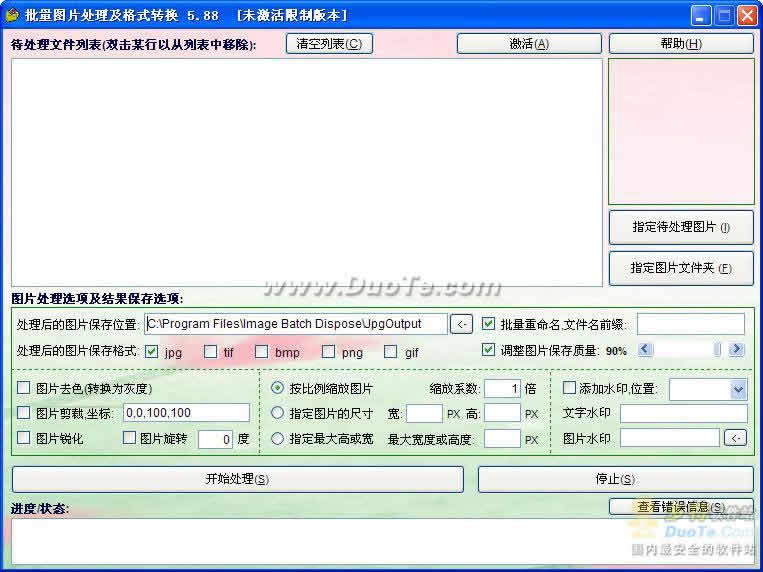This screenshot has height=572, width=763.
Task: Enable 图片剪裁,坐标 crop checkbox
Action: pyautogui.click(x=23, y=413)
